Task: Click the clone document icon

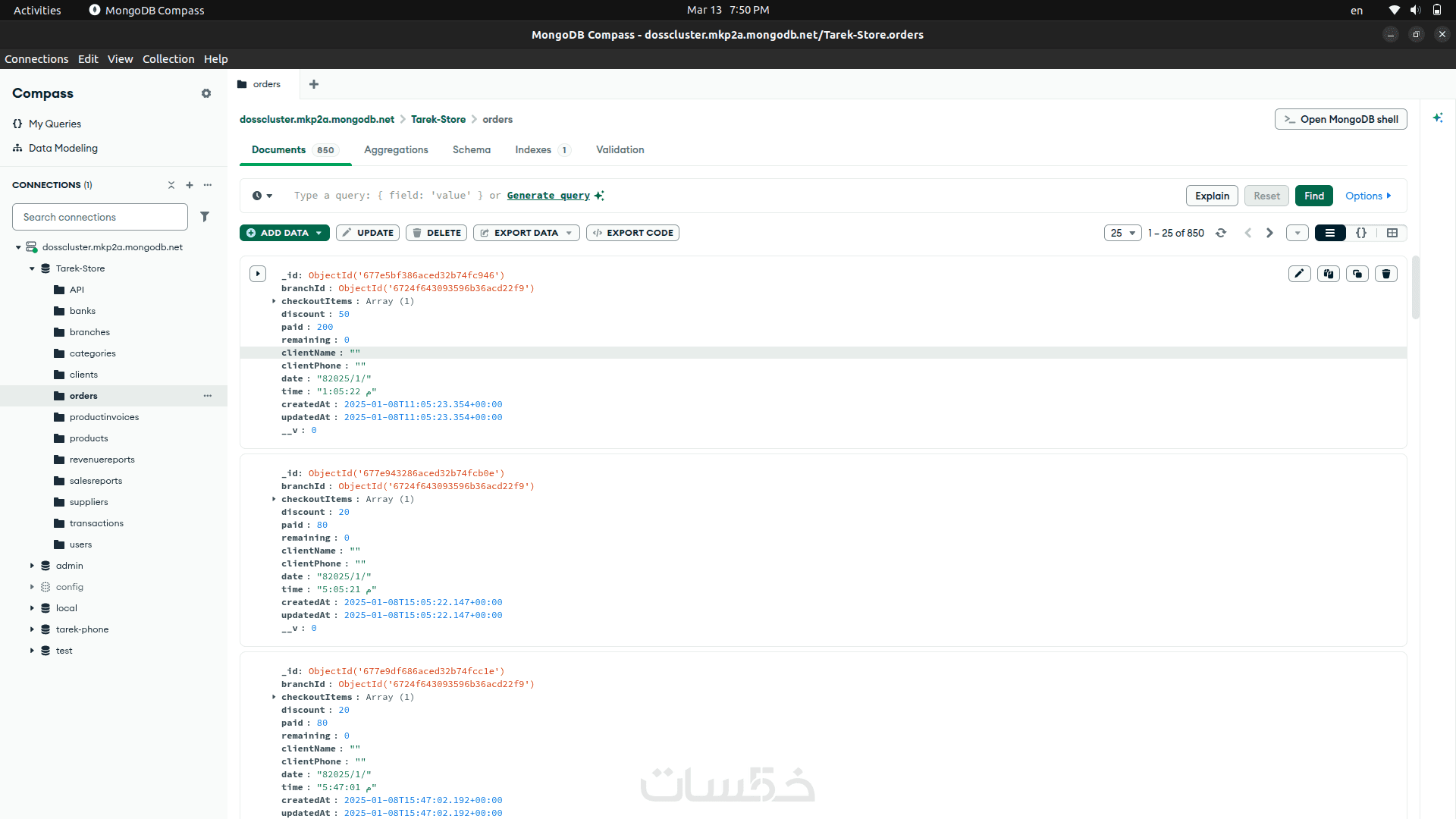Action: (x=1357, y=274)
